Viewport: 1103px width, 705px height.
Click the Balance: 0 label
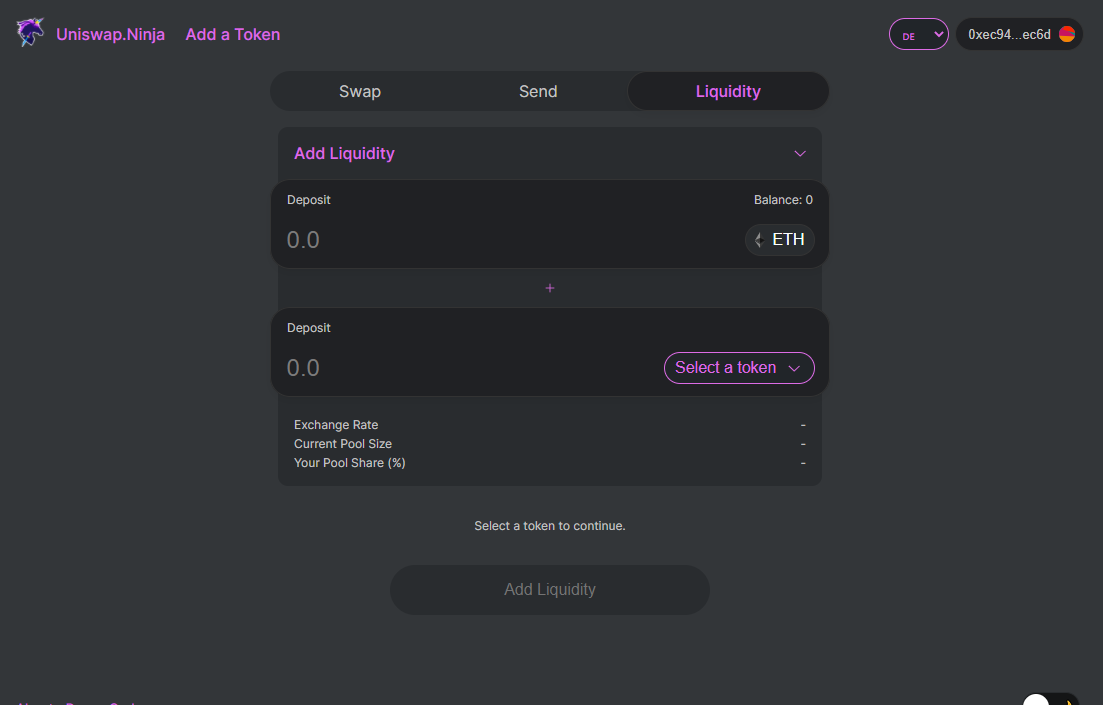coord(783,200)
